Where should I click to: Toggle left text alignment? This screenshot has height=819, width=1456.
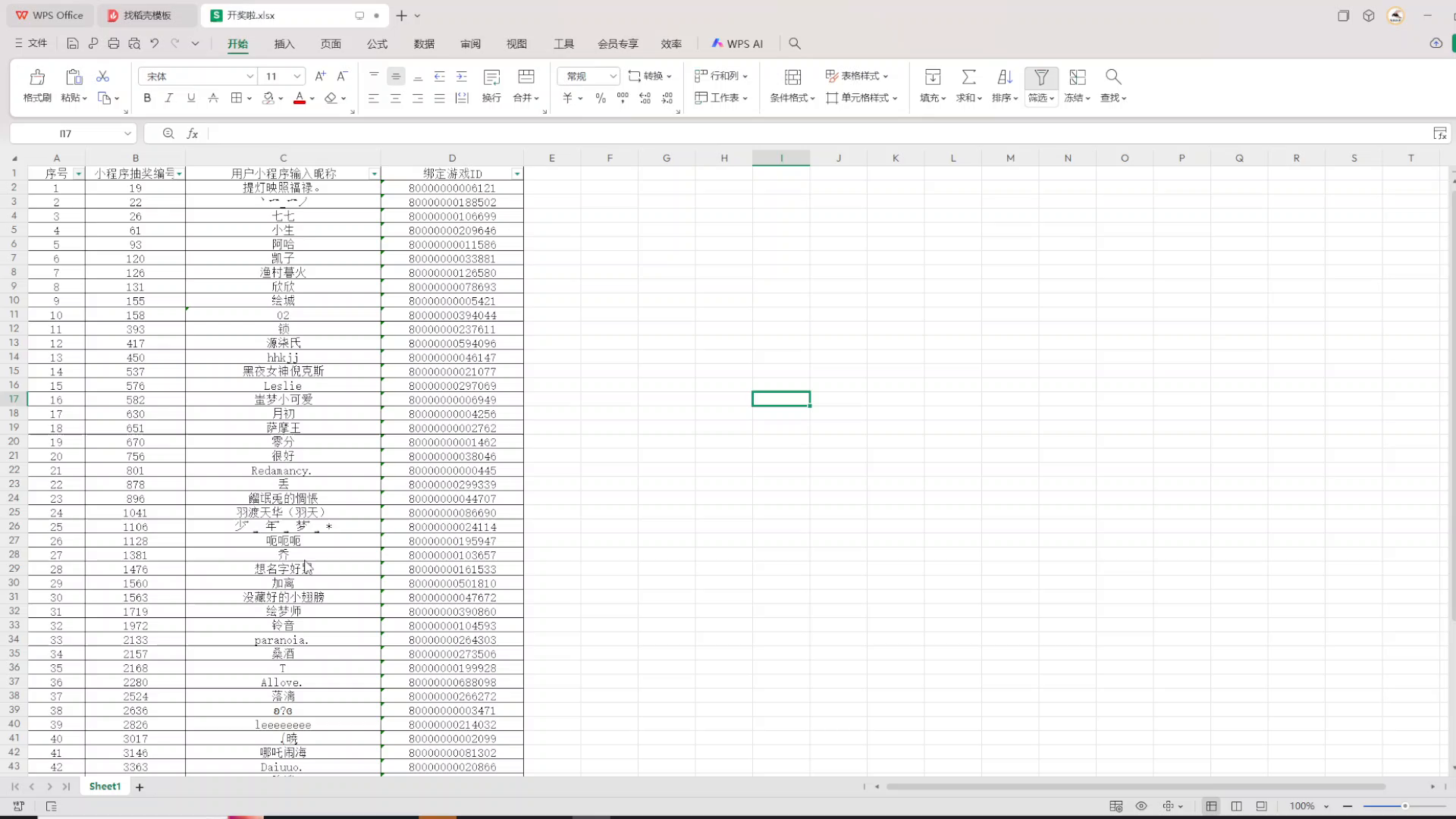coord(373,98)
